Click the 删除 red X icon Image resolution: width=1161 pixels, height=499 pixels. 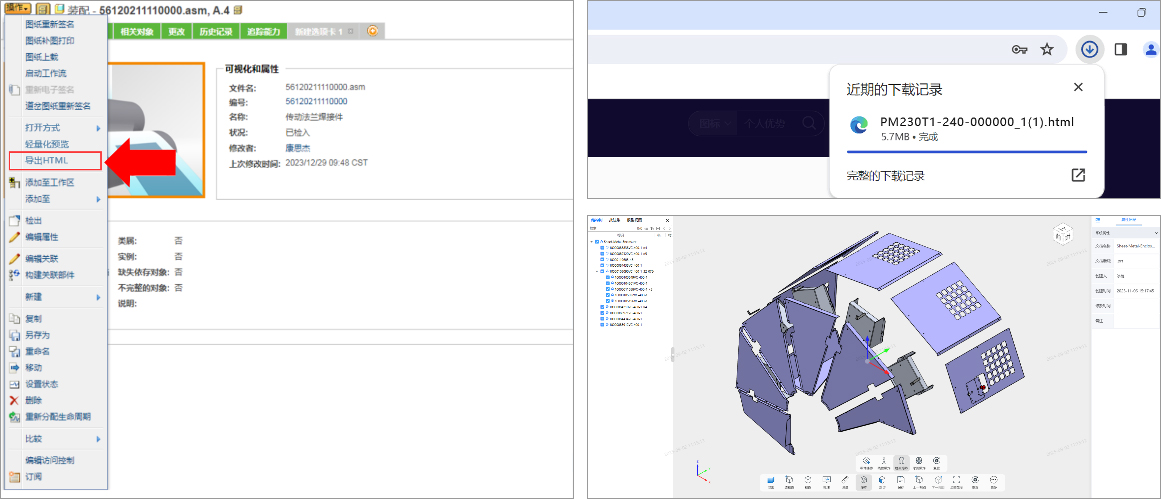14,400
